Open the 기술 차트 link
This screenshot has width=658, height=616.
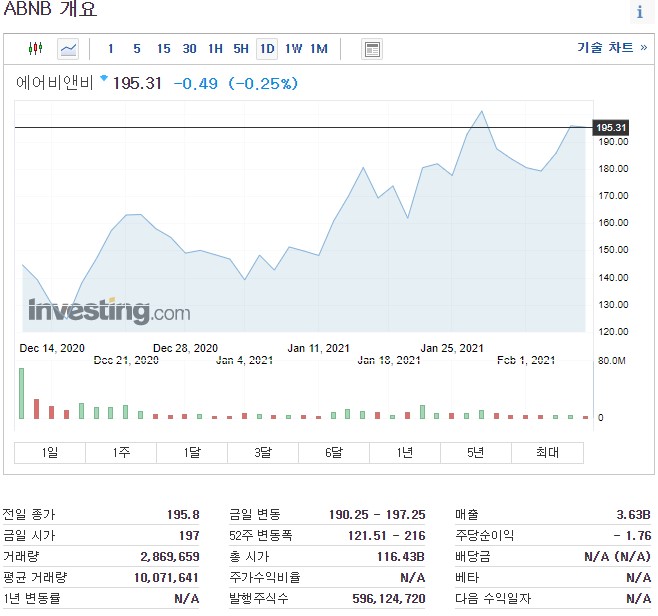click(612, 47)
